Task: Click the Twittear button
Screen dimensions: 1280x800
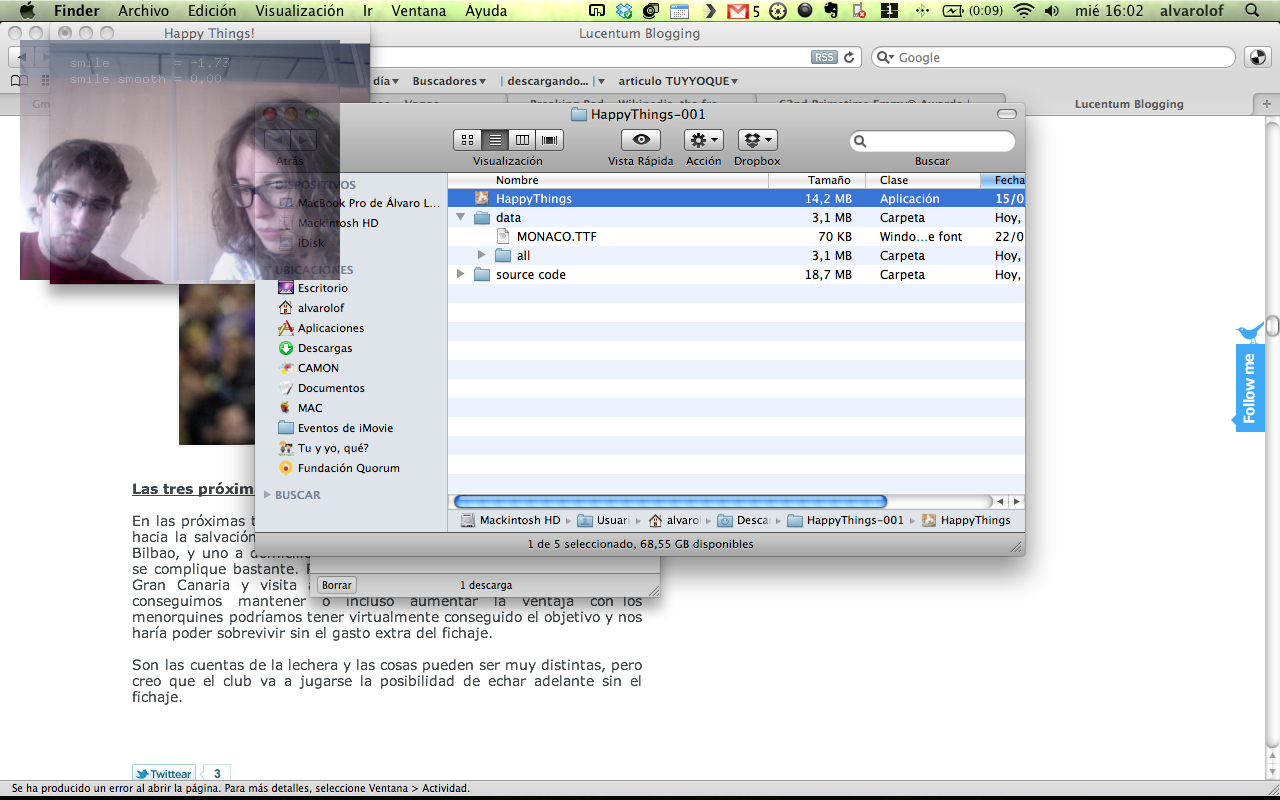Action: pyautogui.click(x=163, y=774)
